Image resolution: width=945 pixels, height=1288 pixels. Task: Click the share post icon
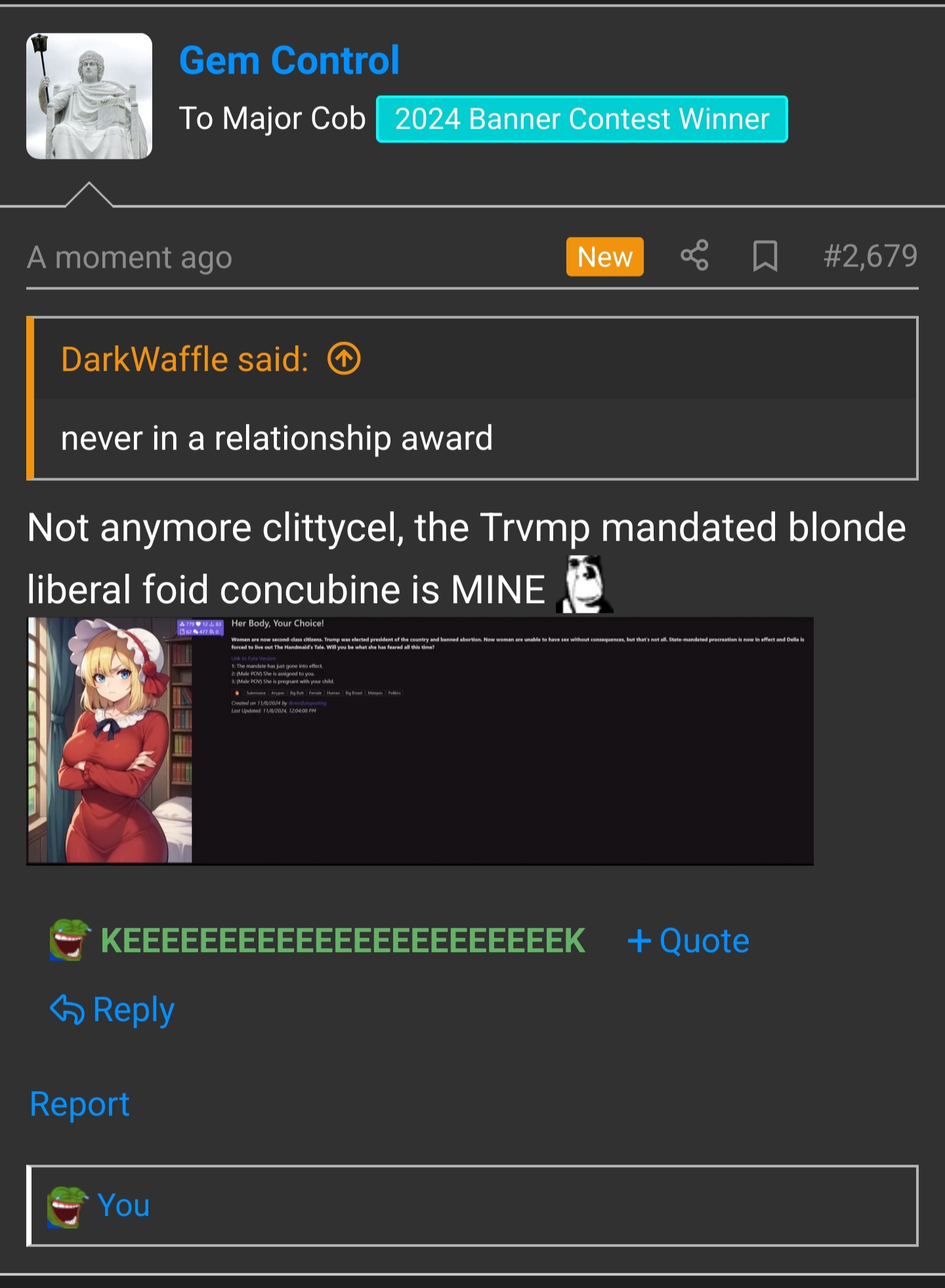tap(694, 255)
